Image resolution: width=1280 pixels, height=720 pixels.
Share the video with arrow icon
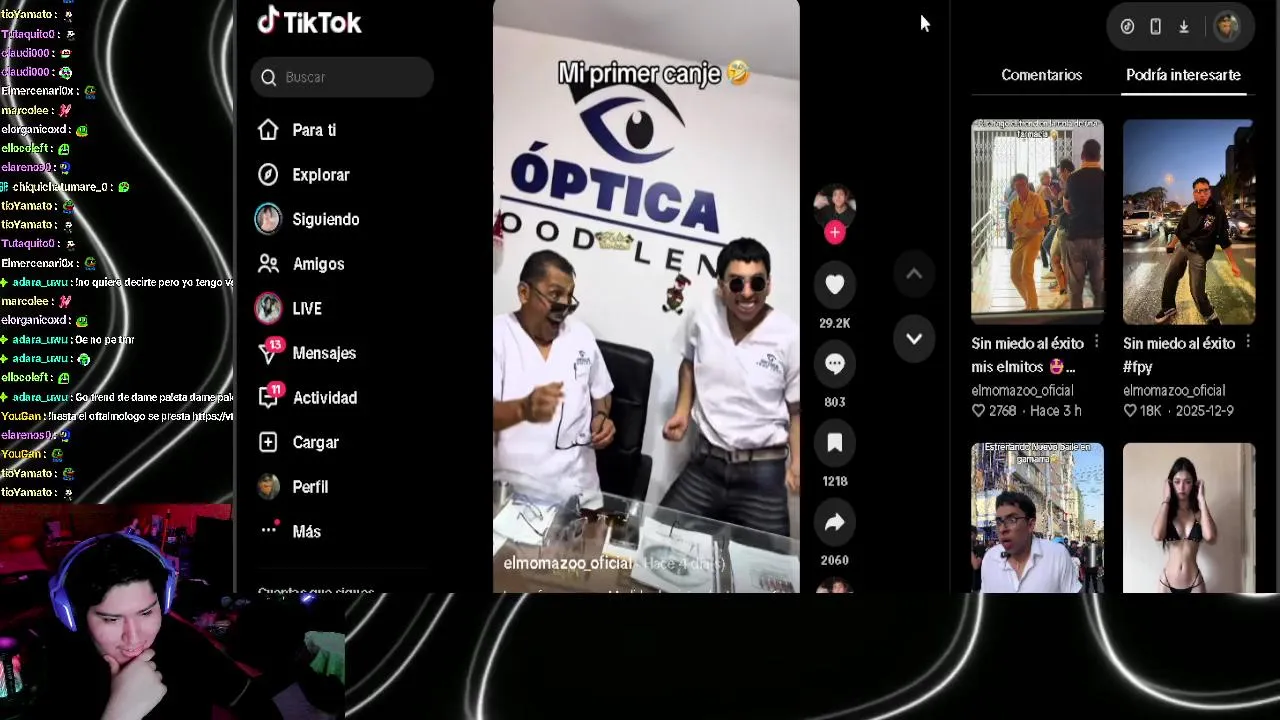[x=835, y=522]
